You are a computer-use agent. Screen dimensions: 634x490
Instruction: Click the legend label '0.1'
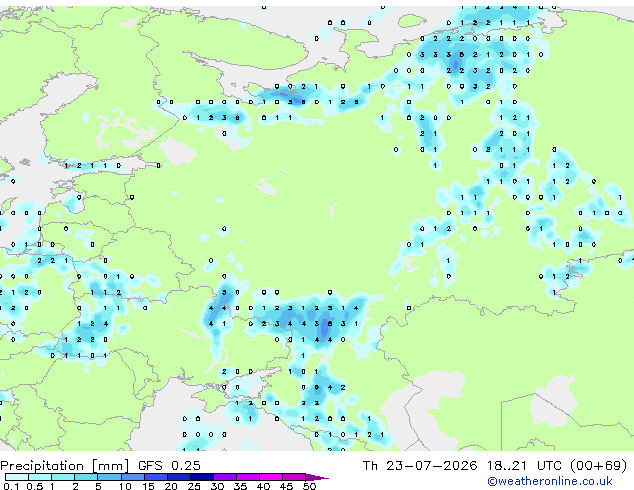click(x=11, y=486)
